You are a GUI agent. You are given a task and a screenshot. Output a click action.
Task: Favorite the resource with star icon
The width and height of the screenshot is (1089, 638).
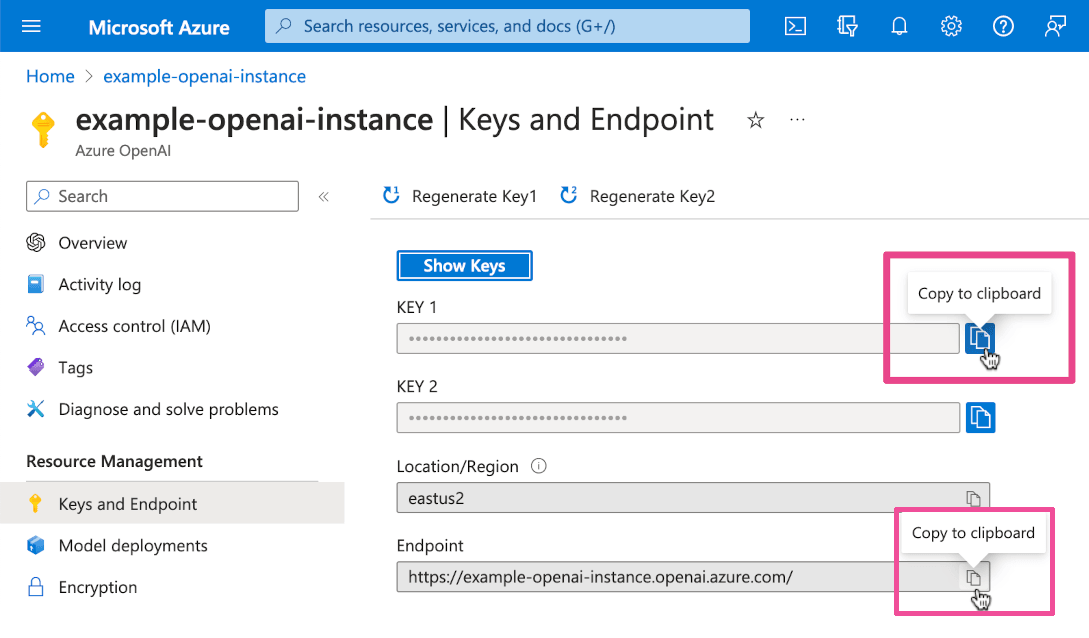[756, 121]
